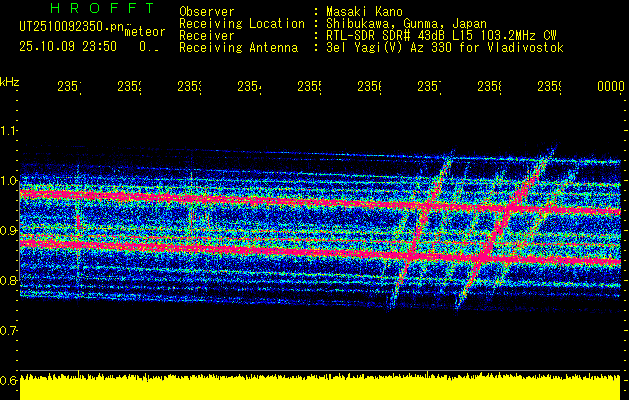
Task: Click the date stamp 25.10.09 23:50
Action: tap(68, 47)
